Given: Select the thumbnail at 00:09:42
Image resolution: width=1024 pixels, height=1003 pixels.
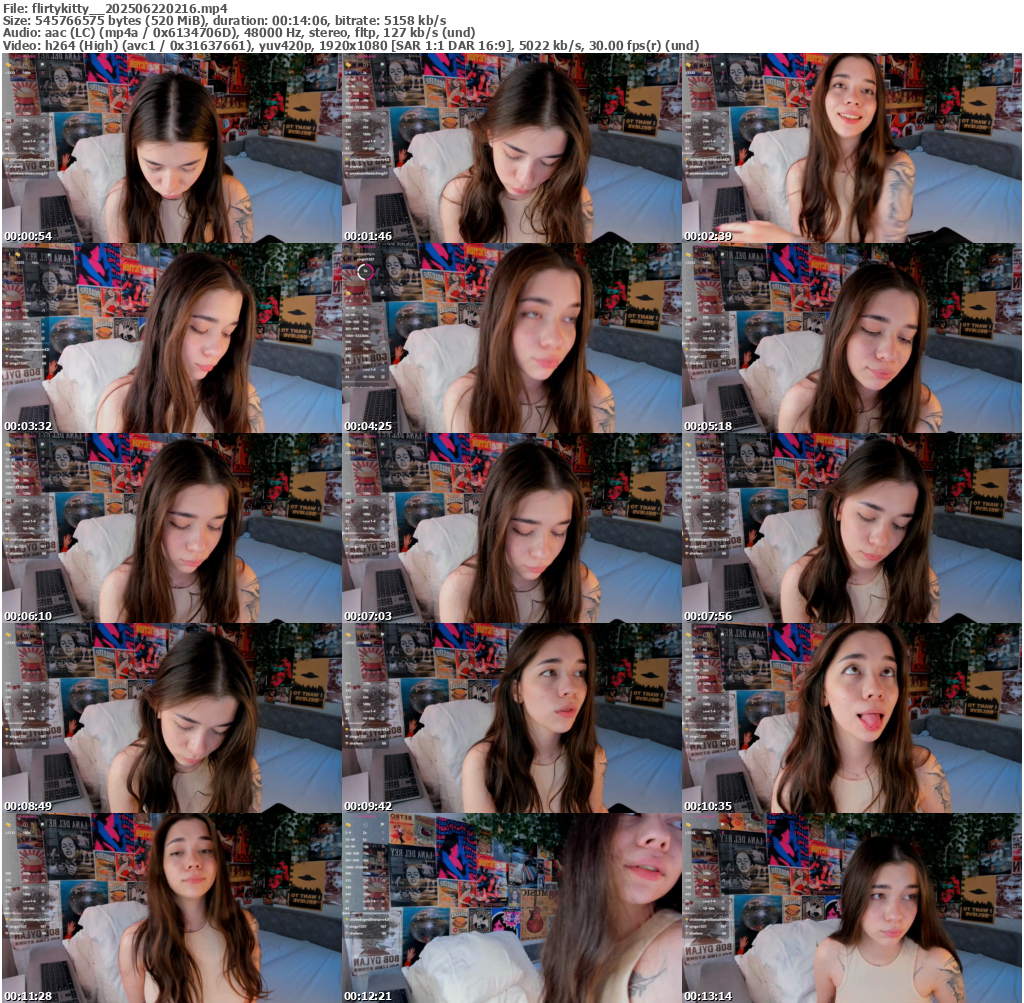Looking at the screenshot, I should 511,718.
